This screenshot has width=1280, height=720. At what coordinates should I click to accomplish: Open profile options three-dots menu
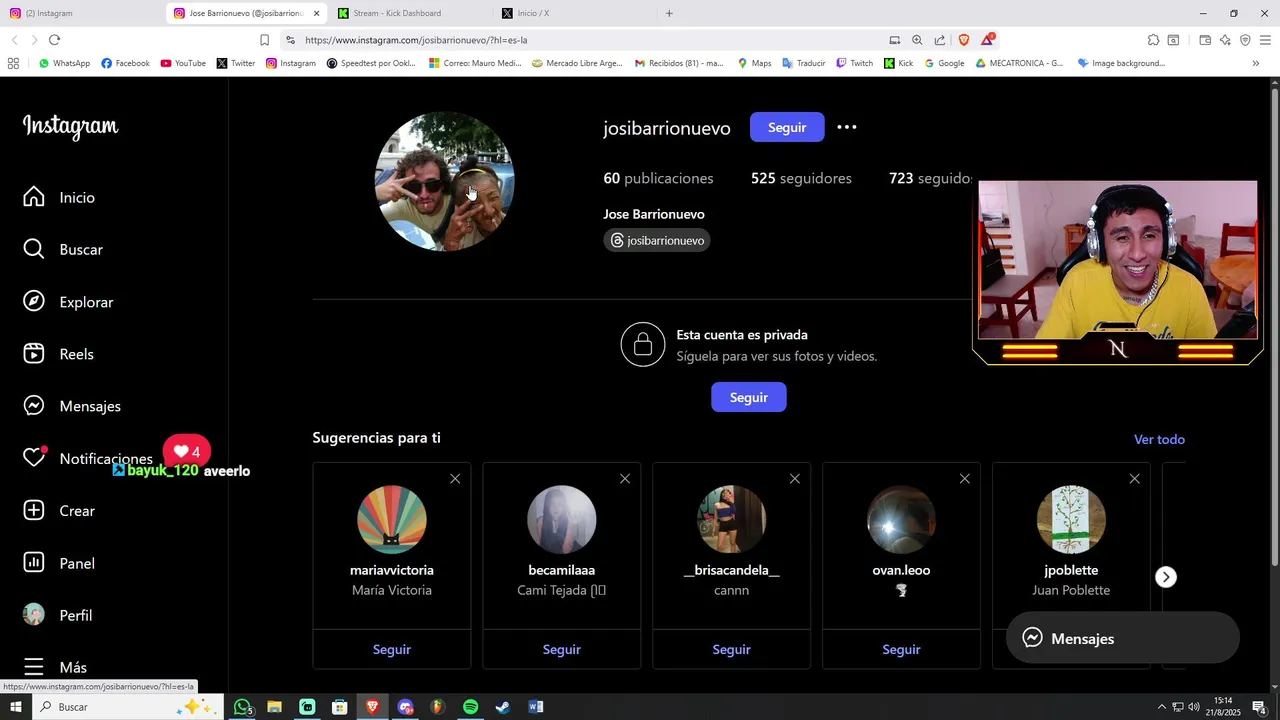click(x=847, y=127)
